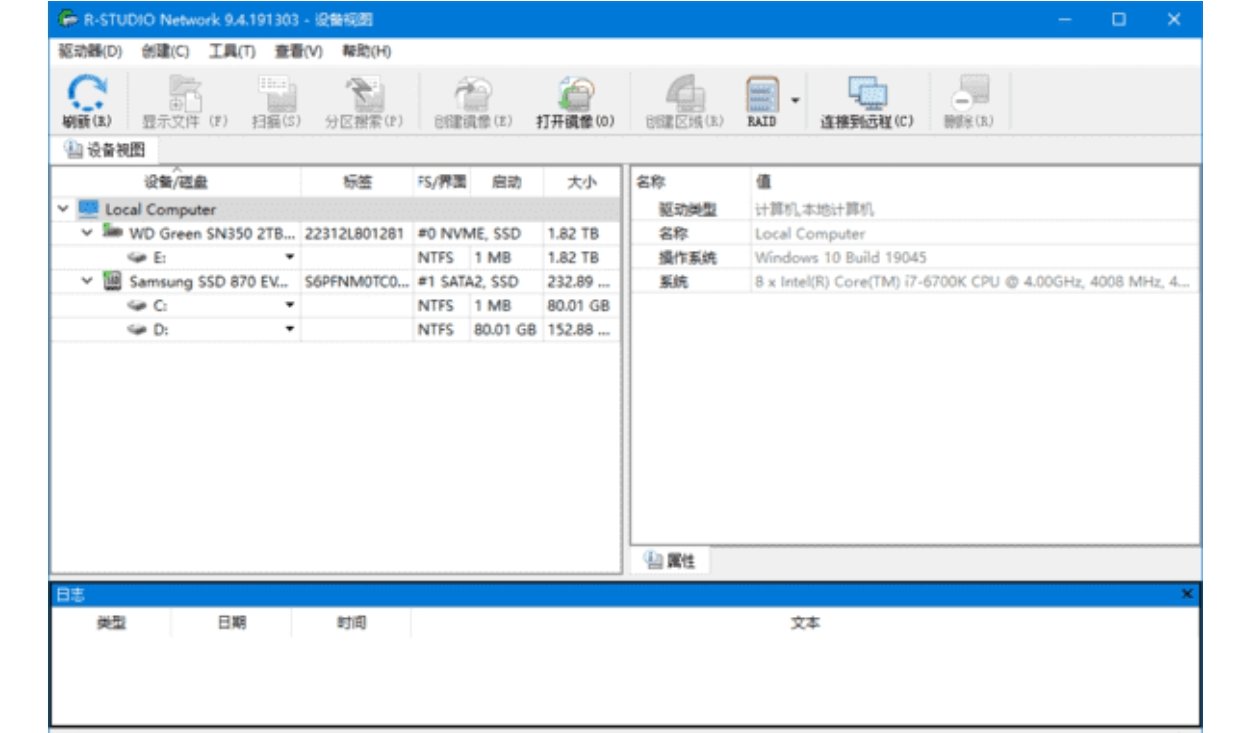Collapse the WD Green SN350 drive node

[88, 232]
